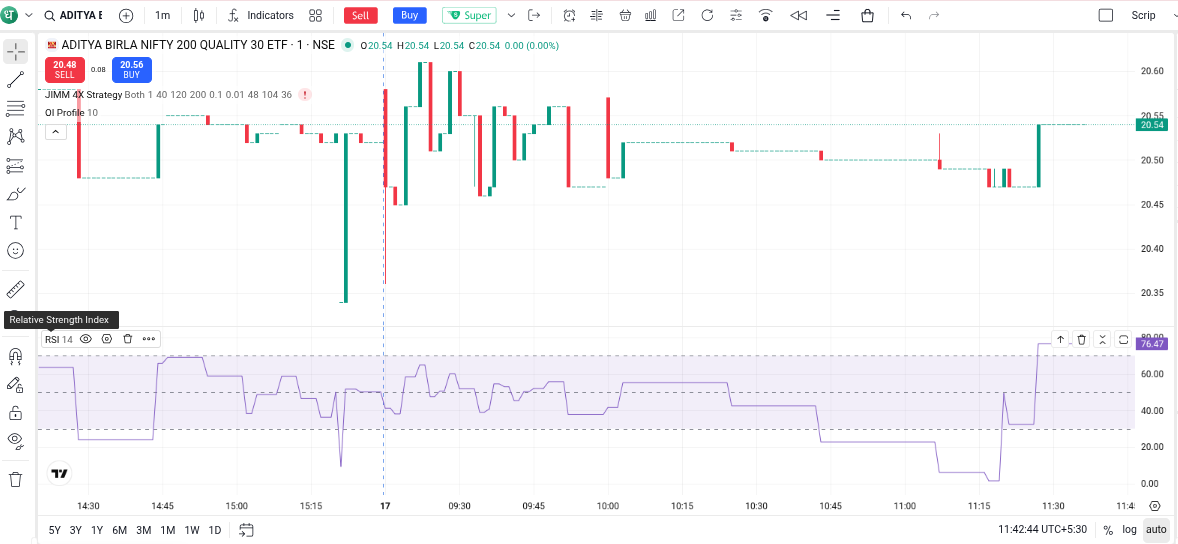This screenshot has width=1178, height=544.
Task: Select the 1D date range
Action: point(214,530)
